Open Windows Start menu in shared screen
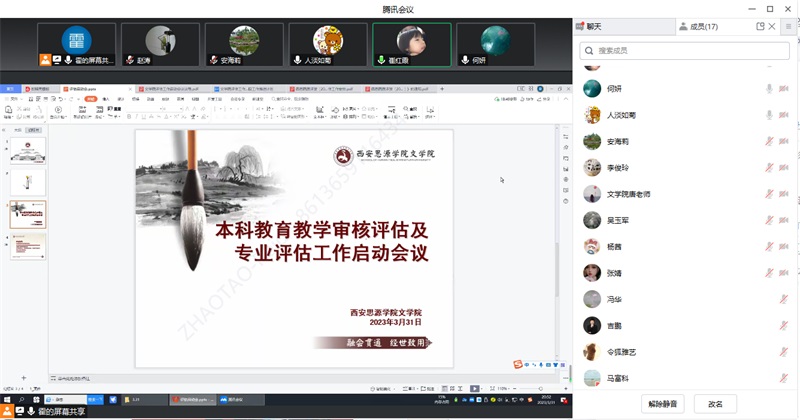The image size is (800, 420). click(7, 400)
